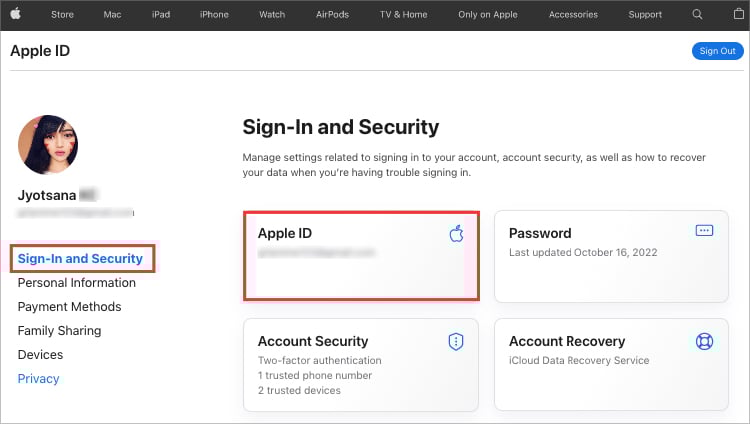
Task: Go to Payment Methods
Action: [69, 307]
